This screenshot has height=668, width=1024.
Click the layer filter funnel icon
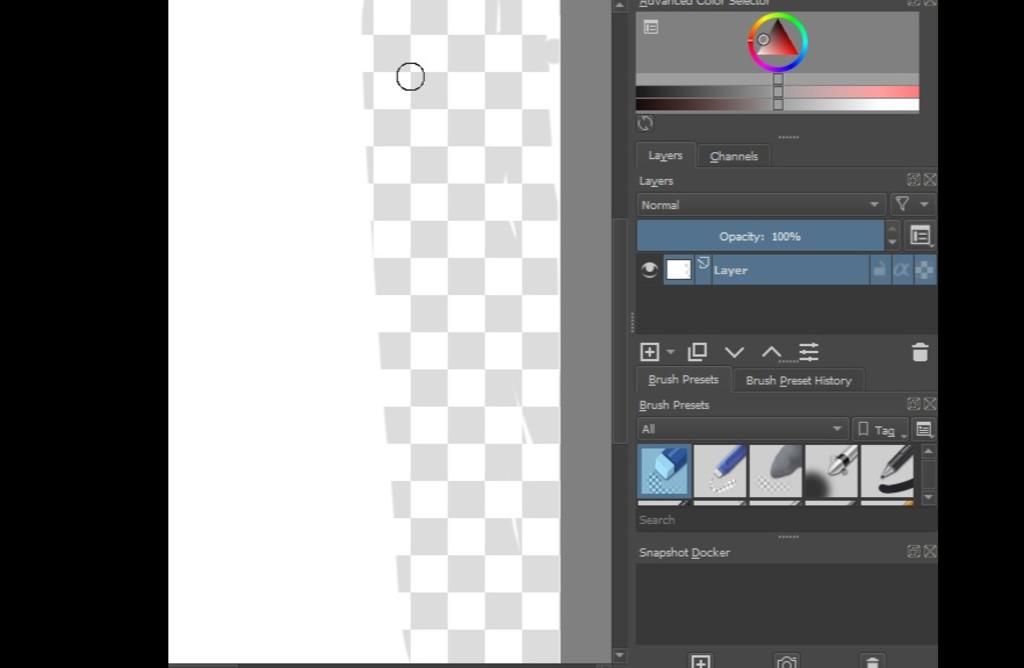(x=902, y=204)
